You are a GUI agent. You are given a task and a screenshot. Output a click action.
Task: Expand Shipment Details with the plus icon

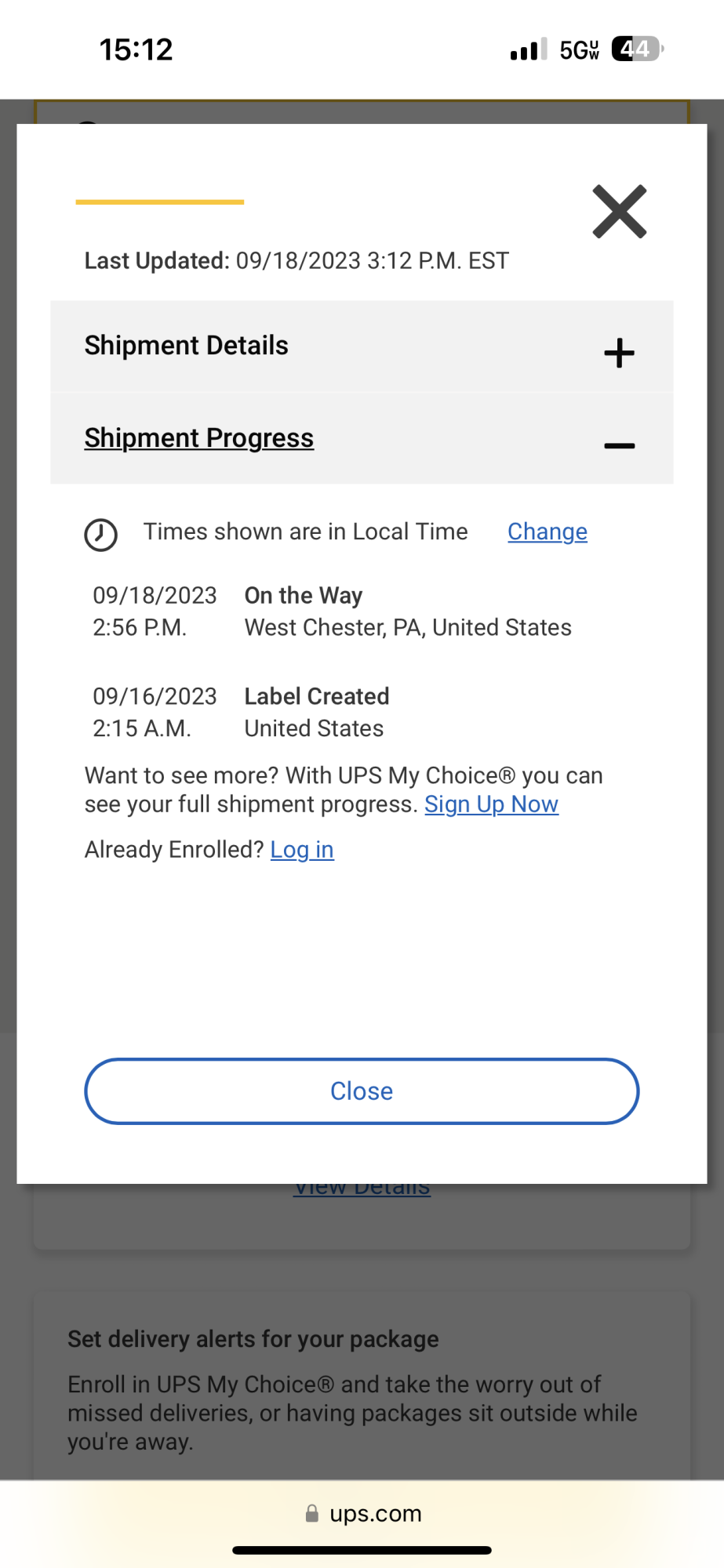point(619,353)
